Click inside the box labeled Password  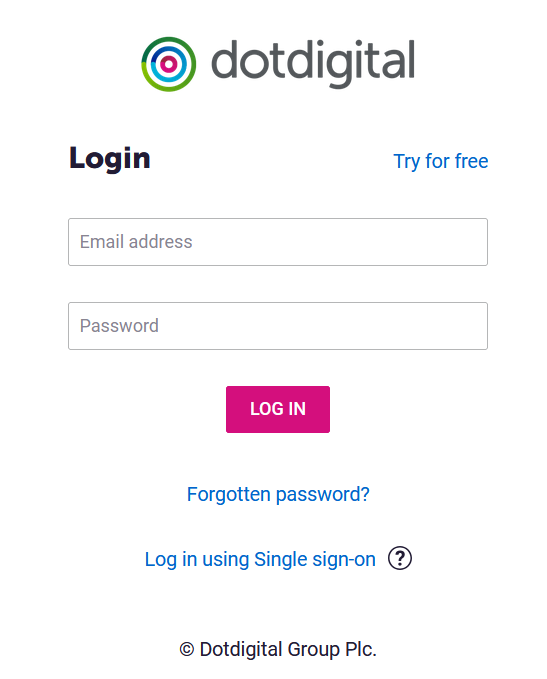coord(278,326)
